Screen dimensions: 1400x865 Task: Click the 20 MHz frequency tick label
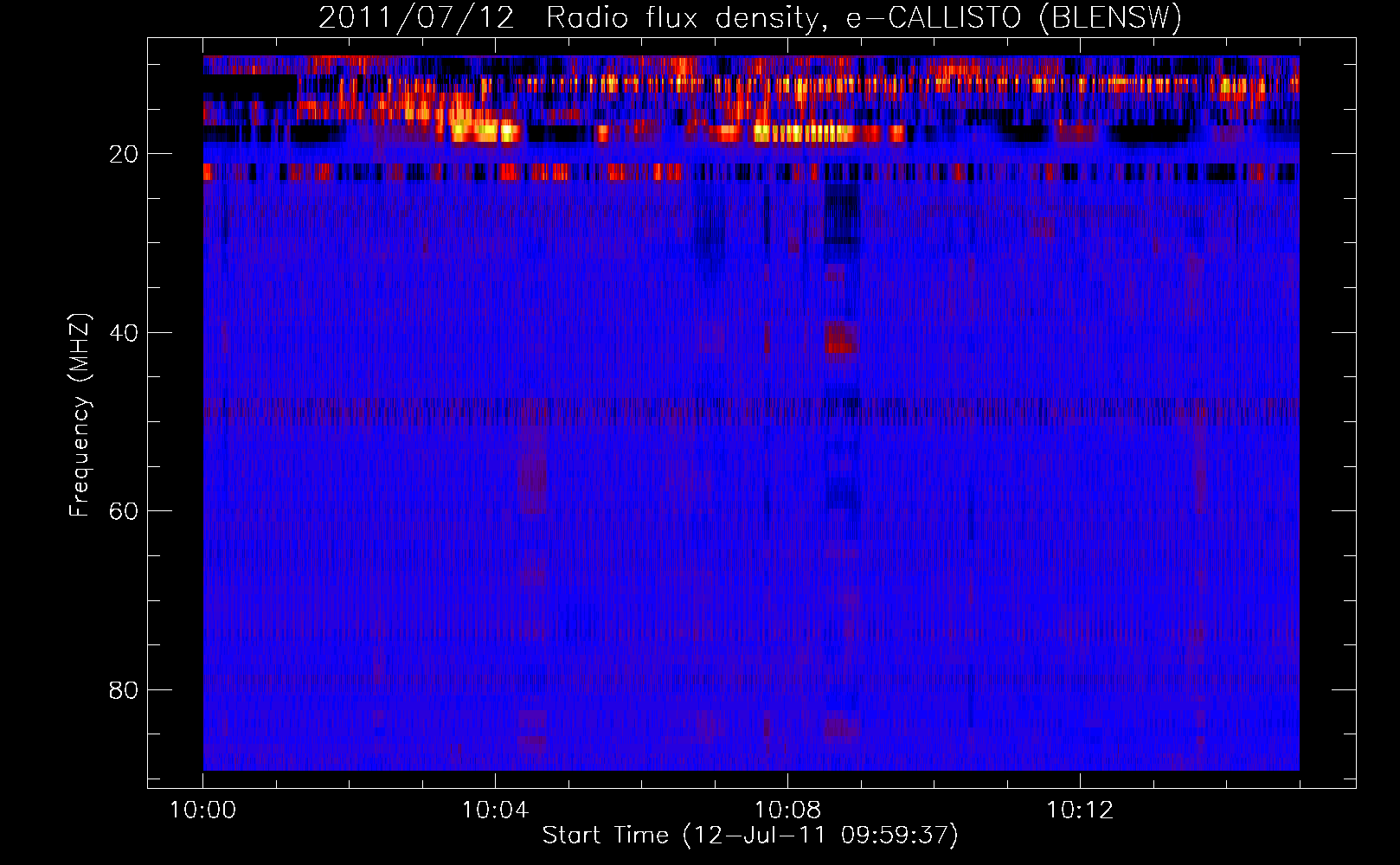pos(125,154)
